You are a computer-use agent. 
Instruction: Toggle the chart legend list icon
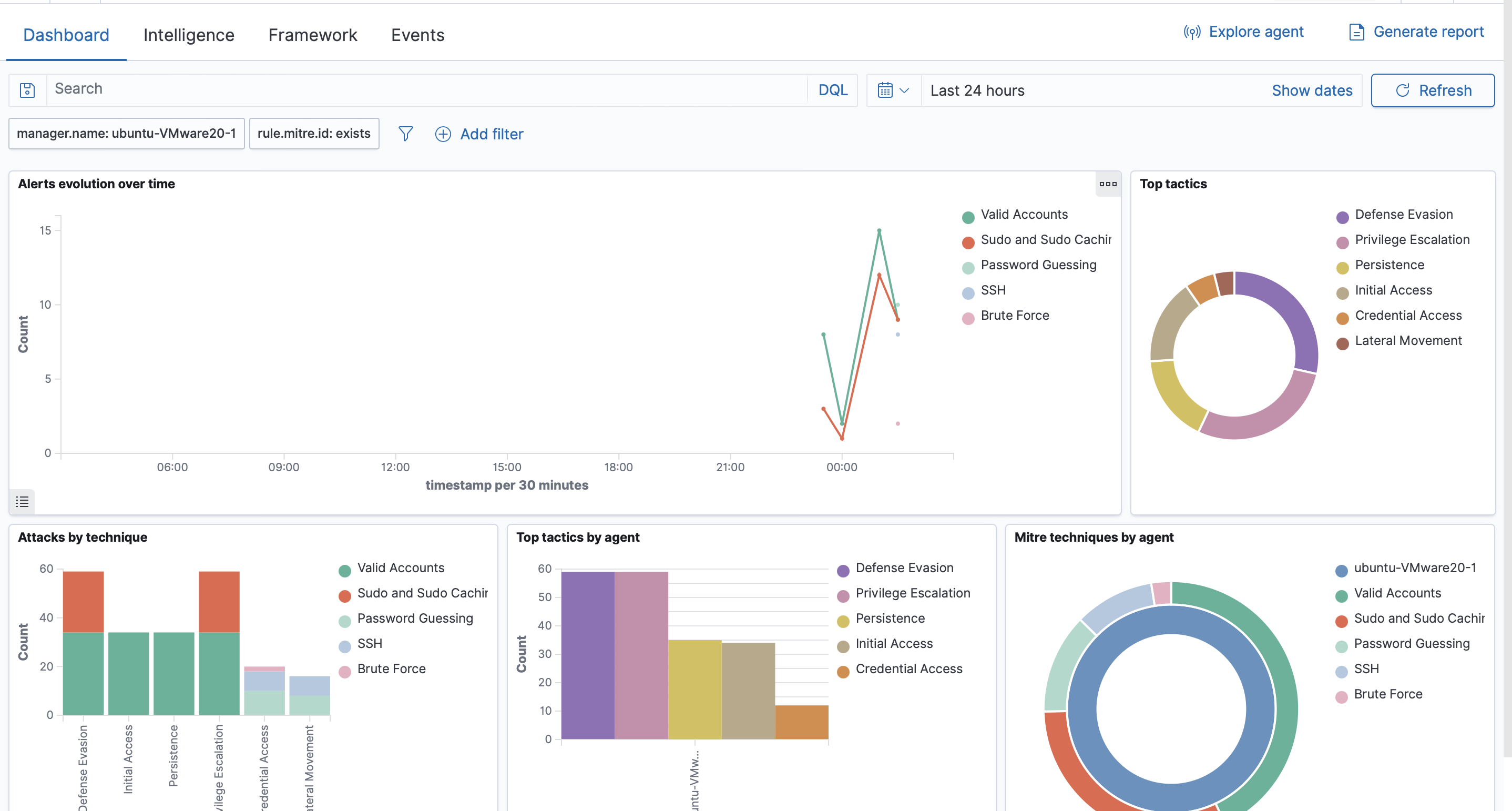[x=22, y=502]
